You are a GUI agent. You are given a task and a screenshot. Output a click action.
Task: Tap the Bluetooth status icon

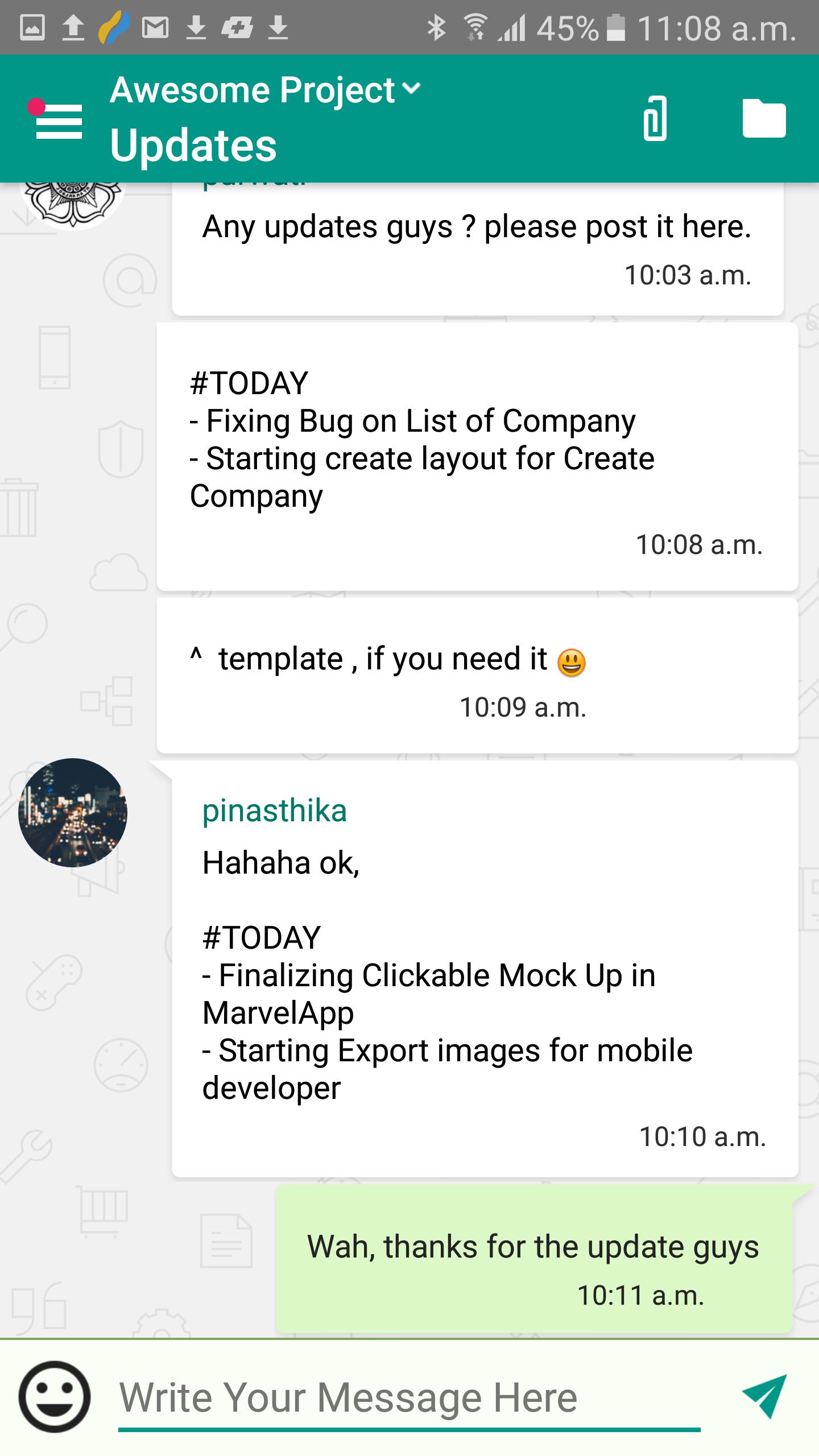tap(436, 27)
